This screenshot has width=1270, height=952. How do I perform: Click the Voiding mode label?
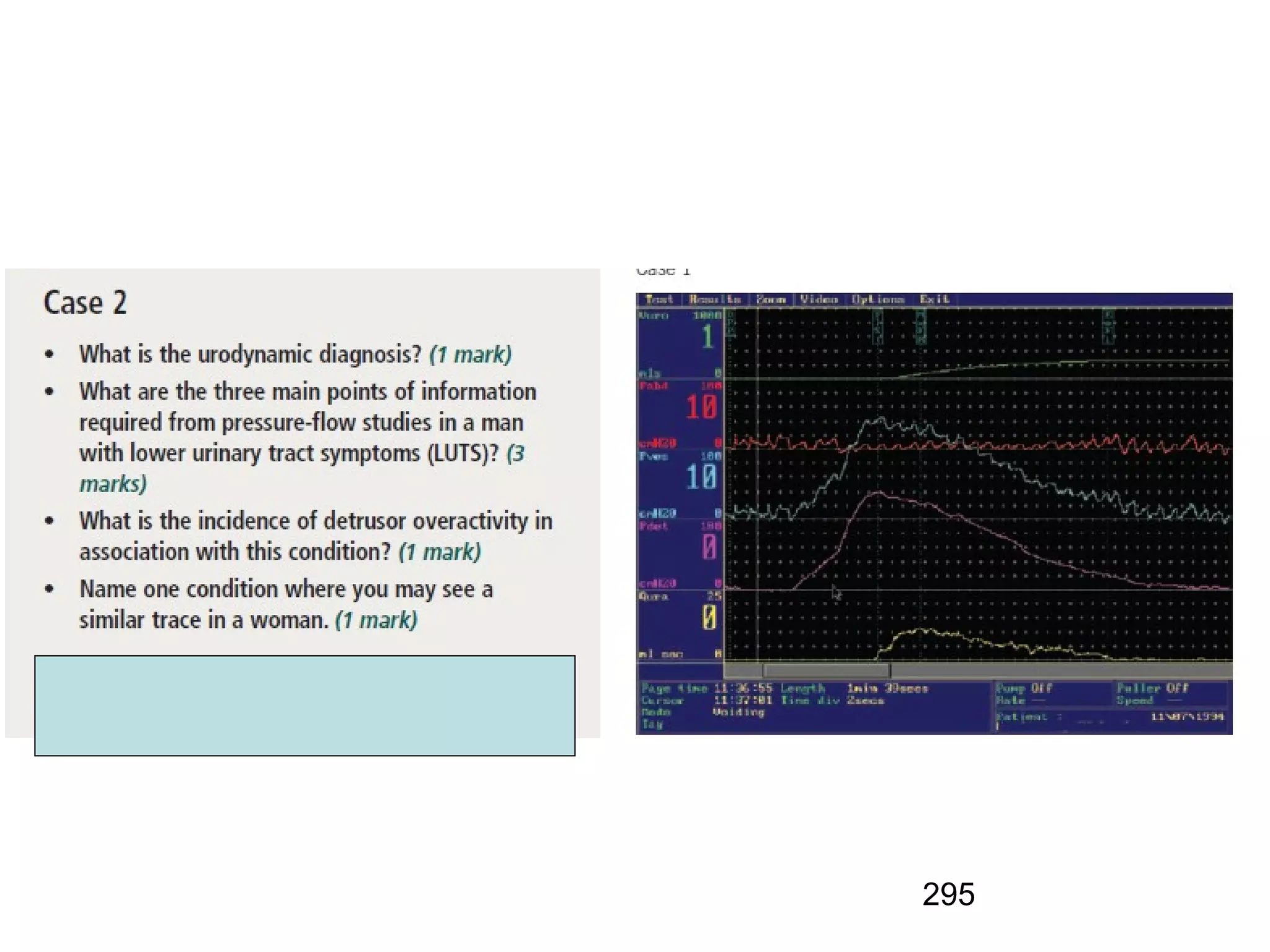coord(738,712)
